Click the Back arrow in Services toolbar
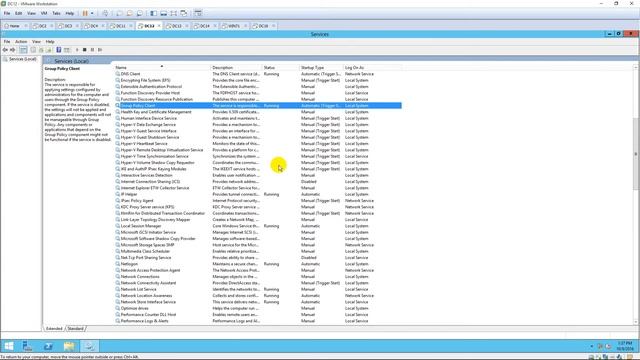 tap(5, 50)
